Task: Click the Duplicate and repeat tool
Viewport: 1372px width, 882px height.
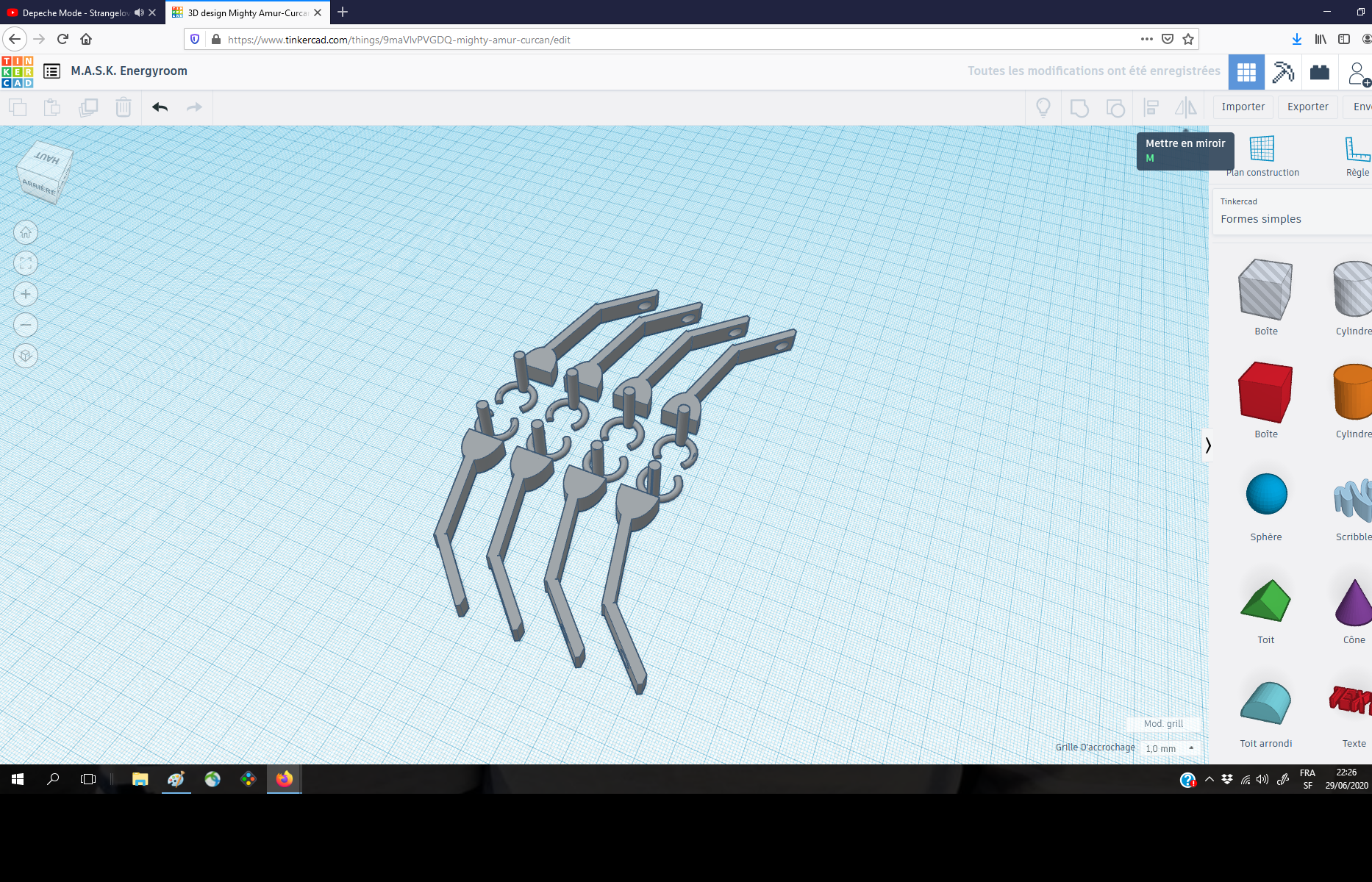Action: pyautogui.click(x=88, y=107)
